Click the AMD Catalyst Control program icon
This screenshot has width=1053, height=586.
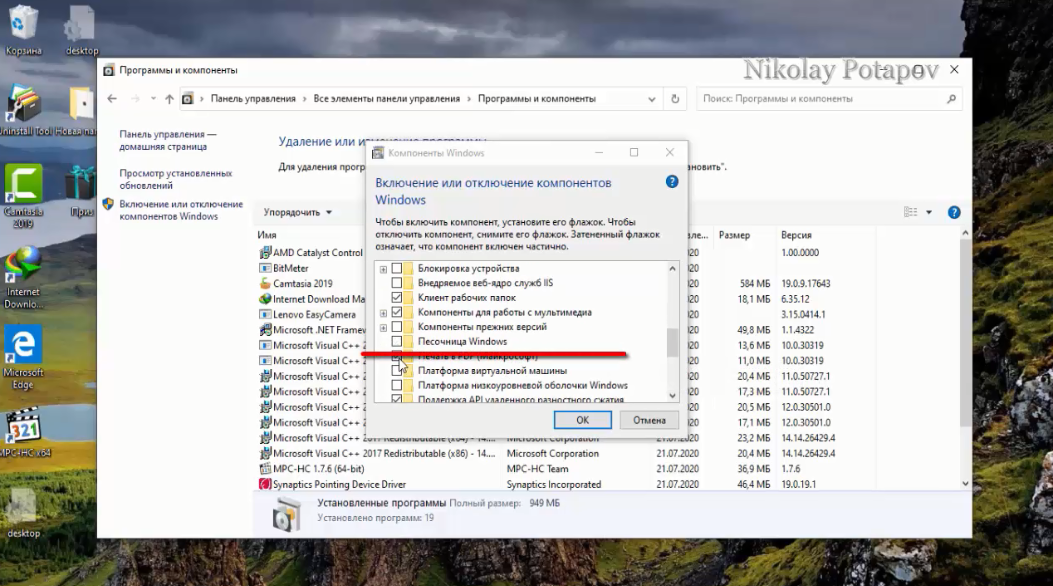click(265, 252)
